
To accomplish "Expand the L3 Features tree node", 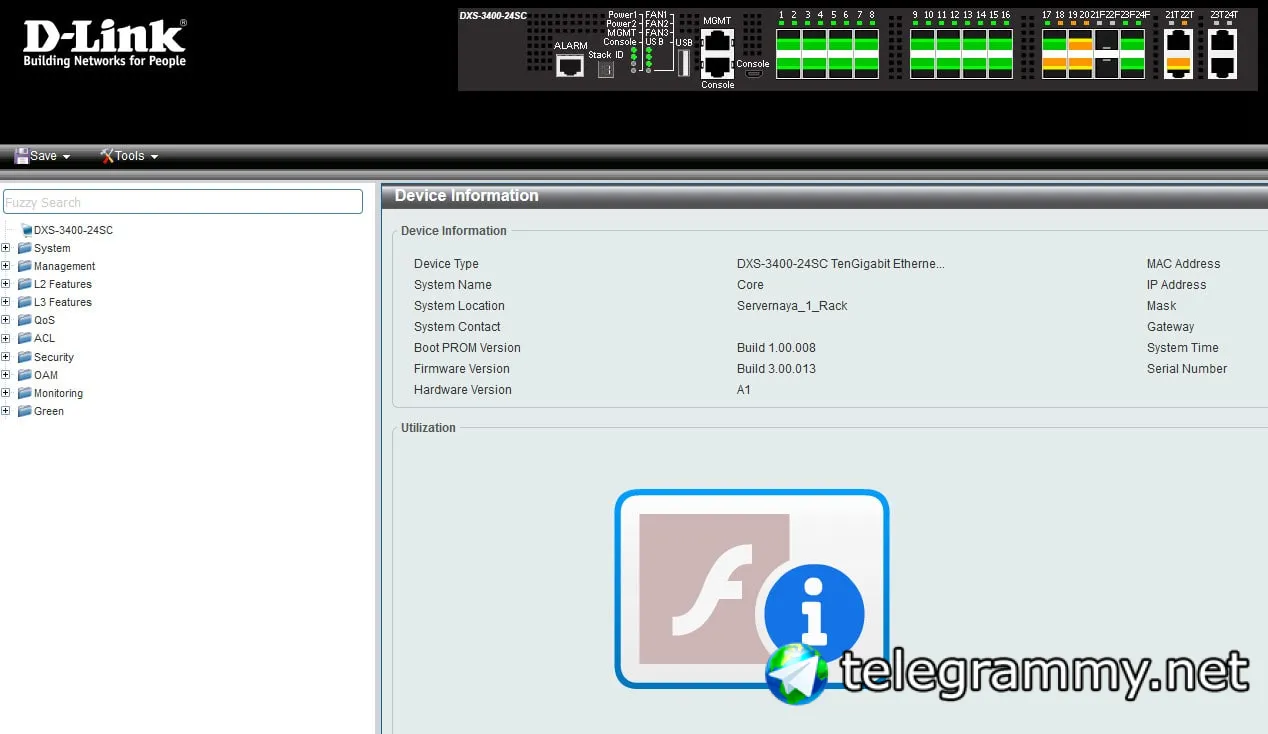I will [6, 302].
